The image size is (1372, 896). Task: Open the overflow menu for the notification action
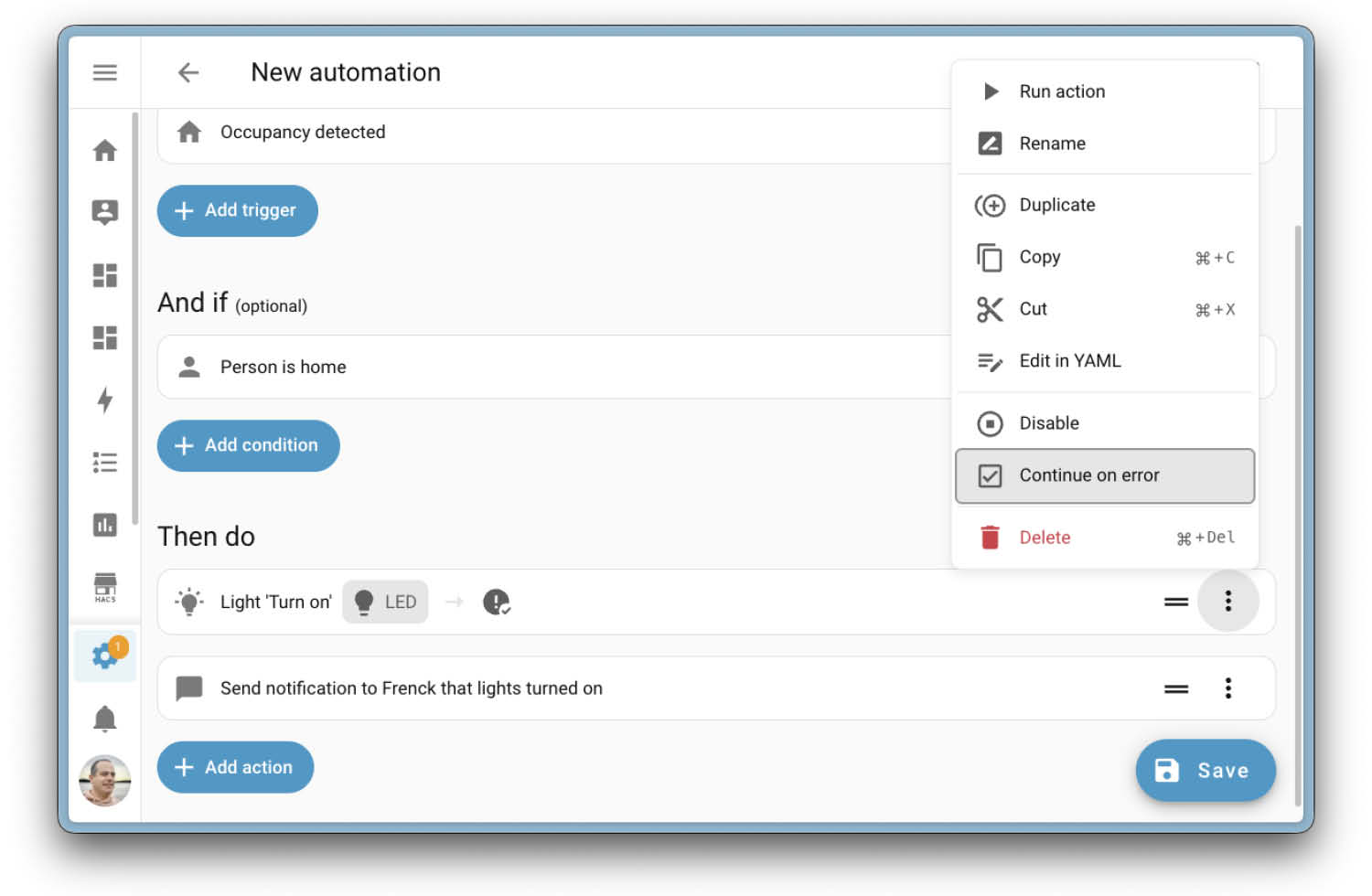[1228, 688]
